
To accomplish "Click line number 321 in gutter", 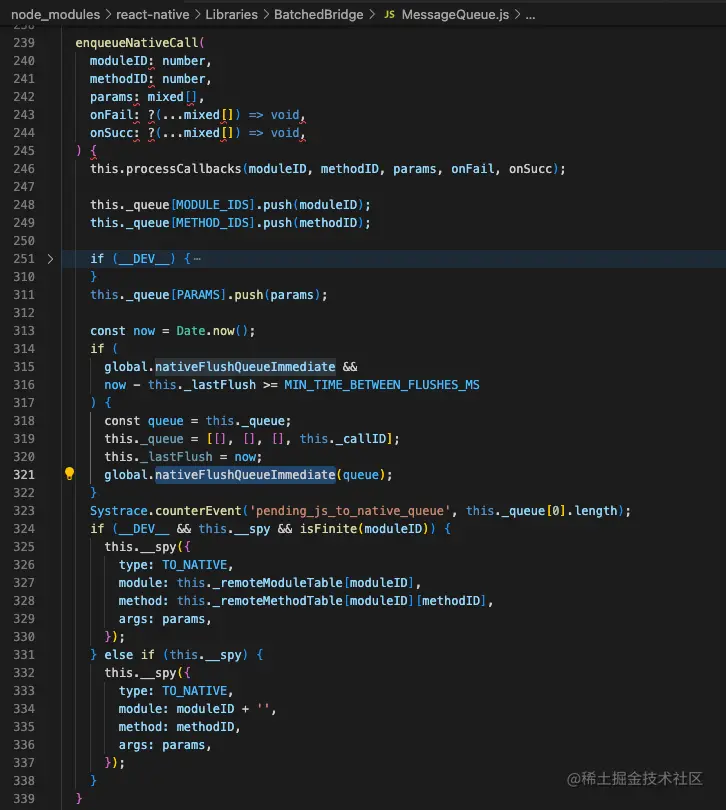I will point(24,475).
